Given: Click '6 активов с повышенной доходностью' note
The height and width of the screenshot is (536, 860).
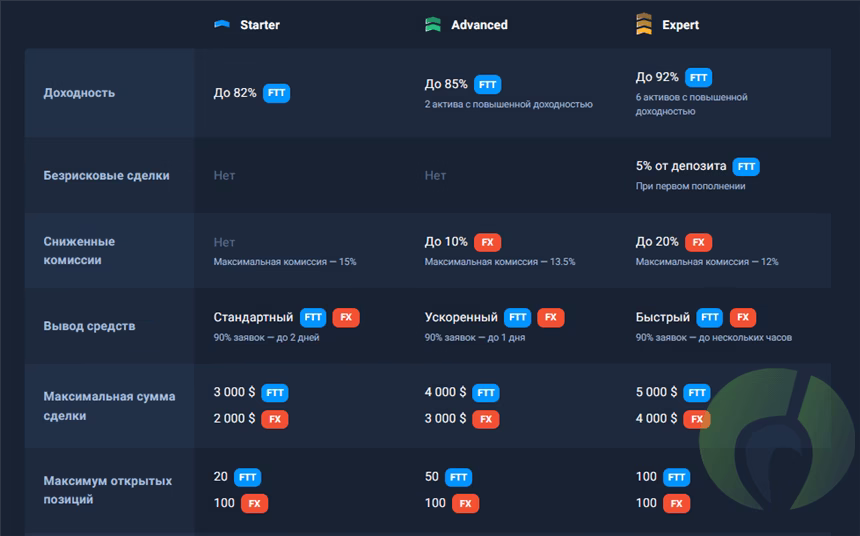Looking at the screenshot, I should [x=692, y=104].
